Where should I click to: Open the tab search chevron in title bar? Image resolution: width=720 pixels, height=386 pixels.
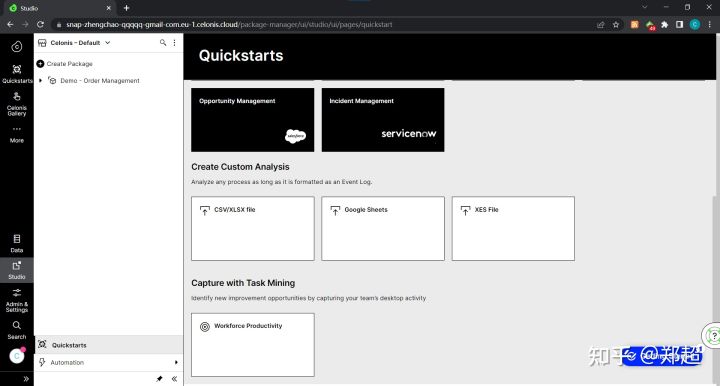(x=645, y=7)
